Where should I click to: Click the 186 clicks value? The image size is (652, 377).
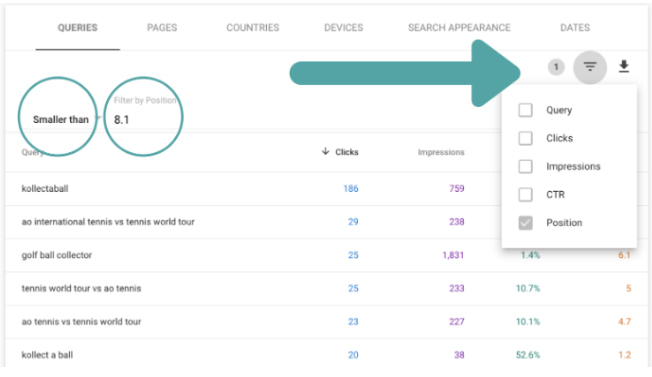tap(351, 189)
